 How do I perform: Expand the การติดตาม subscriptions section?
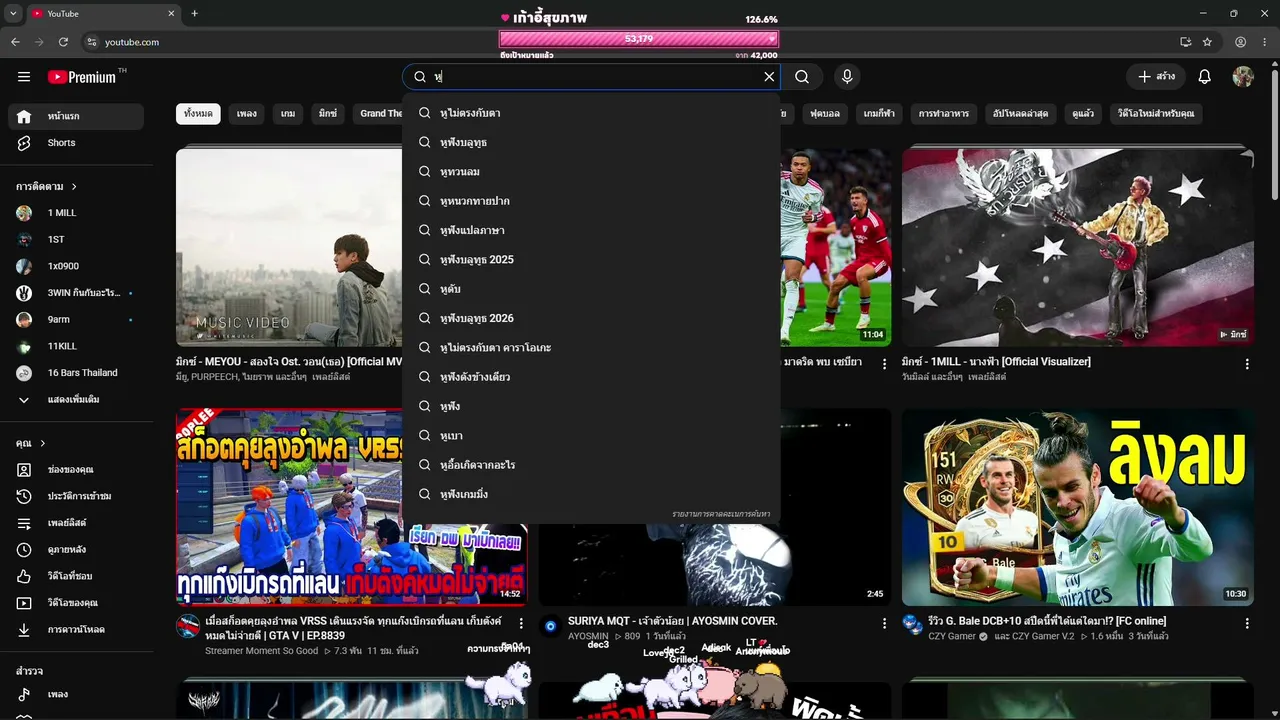pos(47,186)
